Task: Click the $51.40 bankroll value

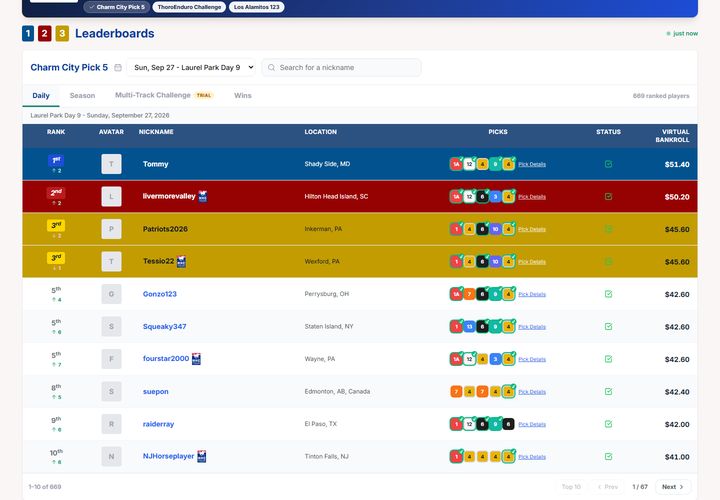Action: (x=677, y=164)
